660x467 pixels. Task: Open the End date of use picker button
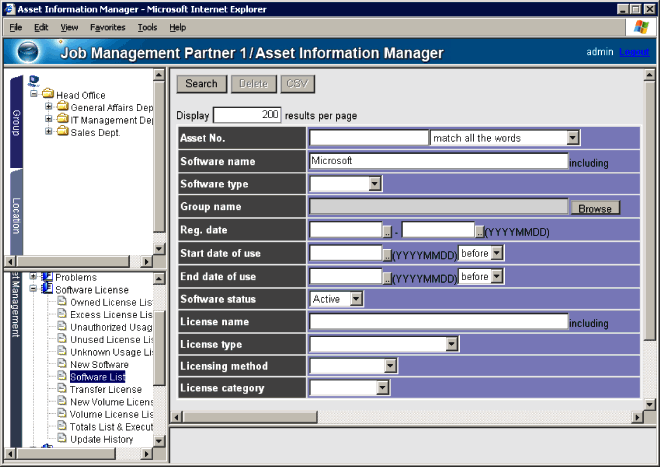(388, 276)
